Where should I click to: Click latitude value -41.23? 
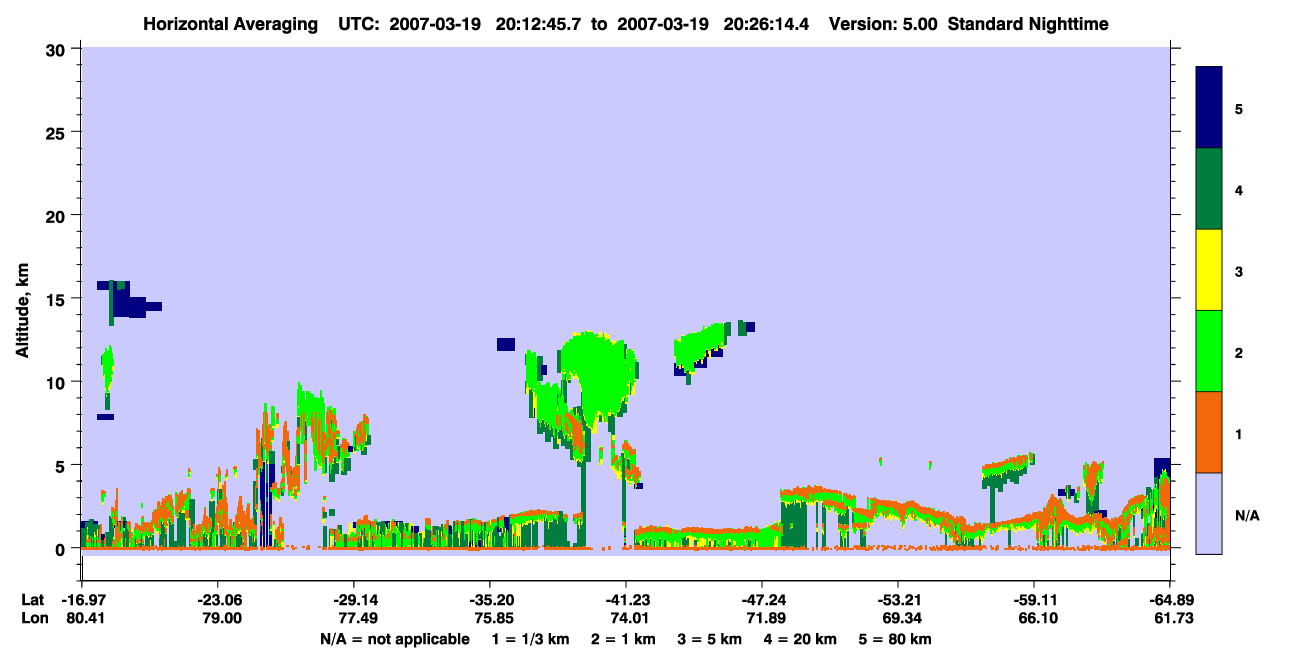(x=626, y=600)
